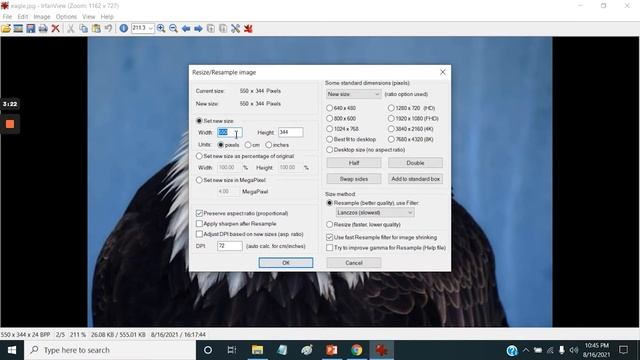Select the 800 x 600 standard dimension
640x360 pixels.
[x=329, y=118]
